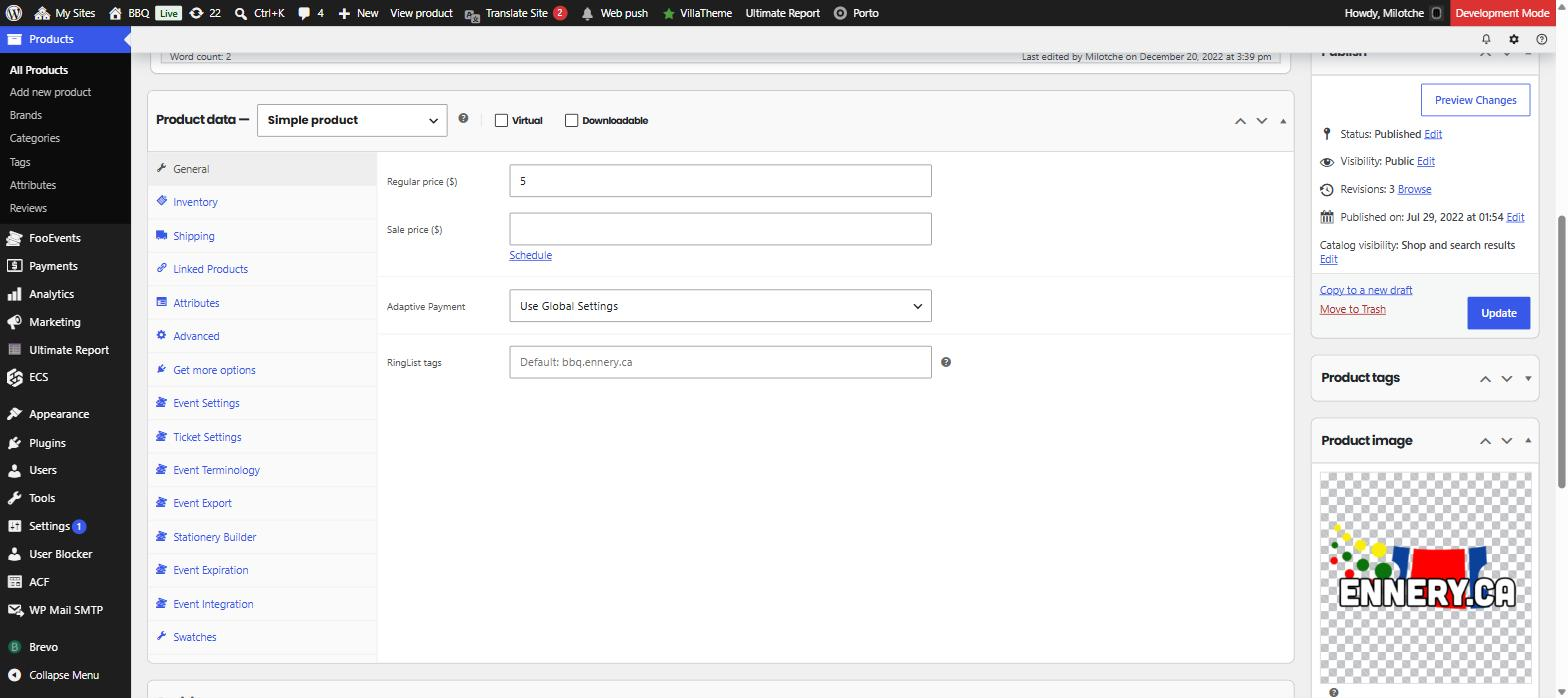Open Categories in Products submenu
Viewport: 1568px width, 698px height.
pos(35,138)
